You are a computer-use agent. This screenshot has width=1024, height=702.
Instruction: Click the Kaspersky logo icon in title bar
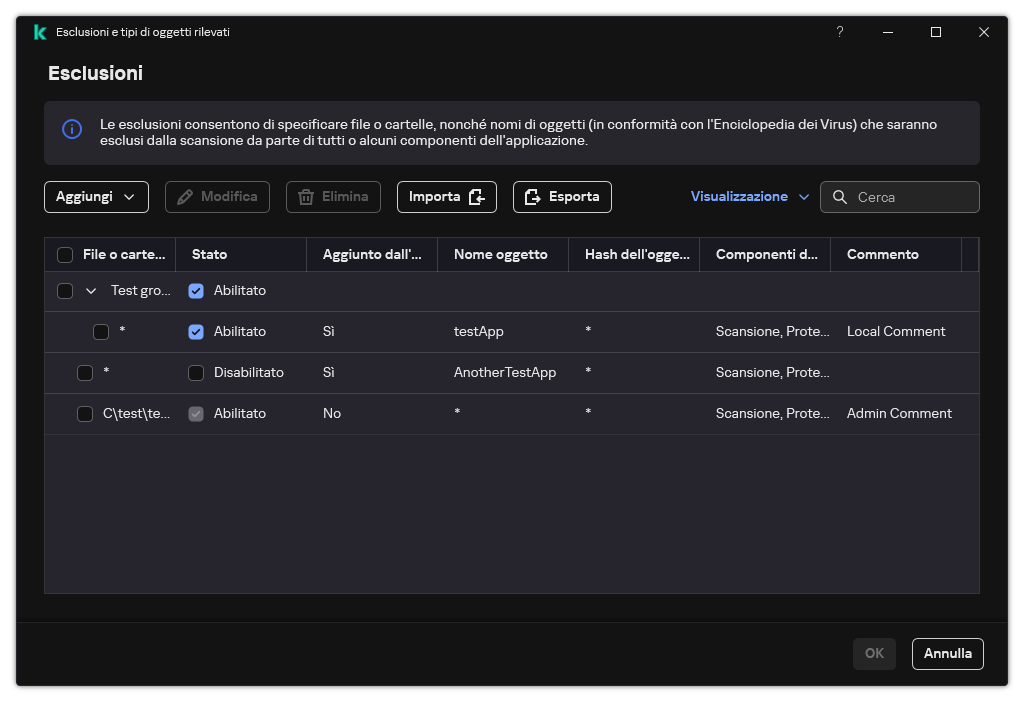(40, 32)
